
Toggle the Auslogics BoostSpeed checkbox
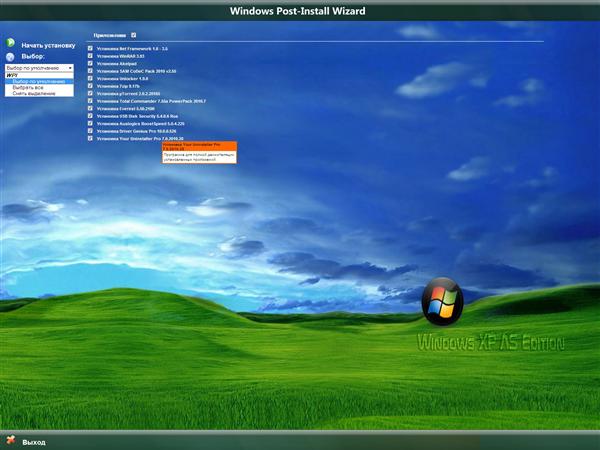90,123
